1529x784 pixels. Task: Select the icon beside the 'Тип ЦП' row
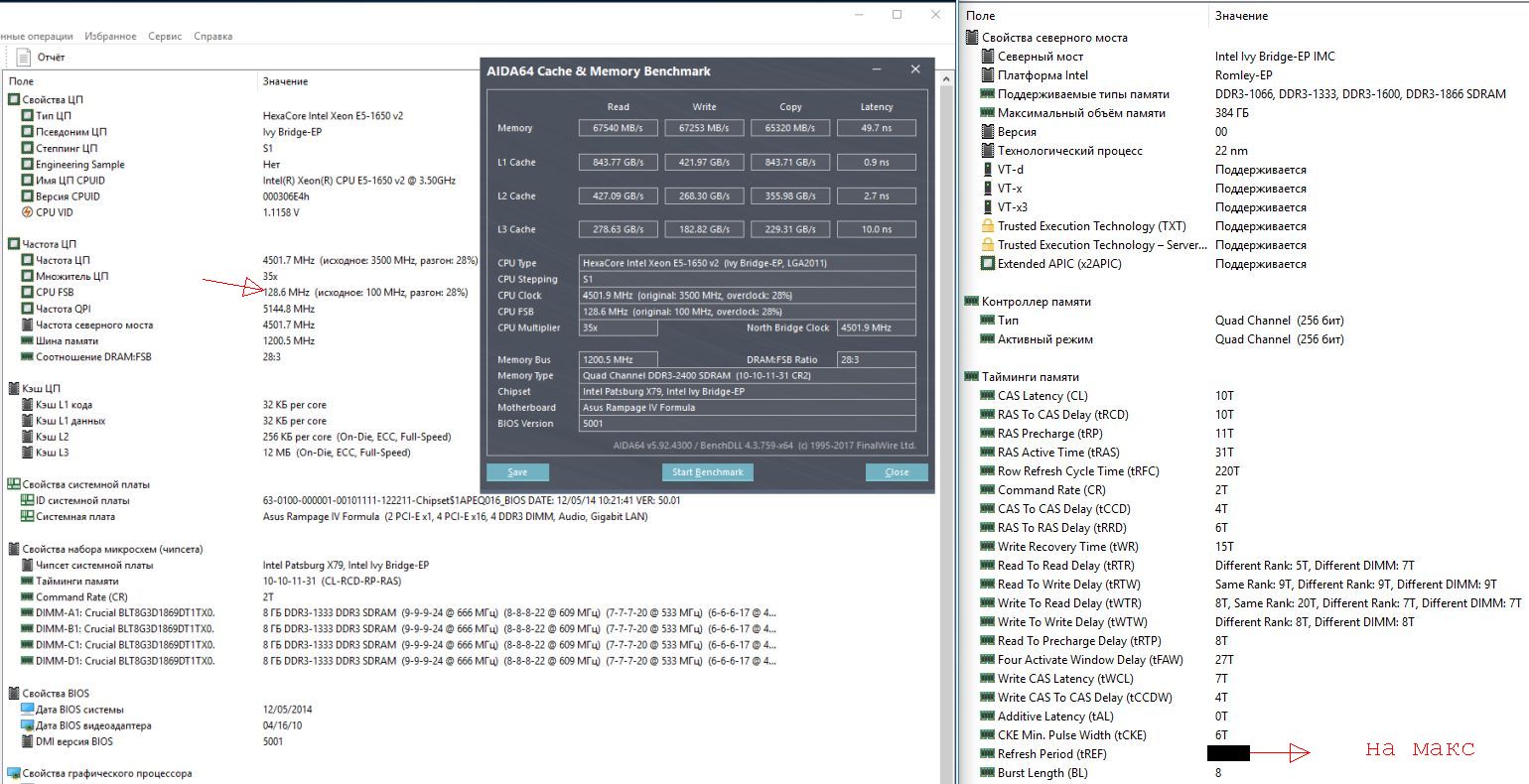click(27, 115)
